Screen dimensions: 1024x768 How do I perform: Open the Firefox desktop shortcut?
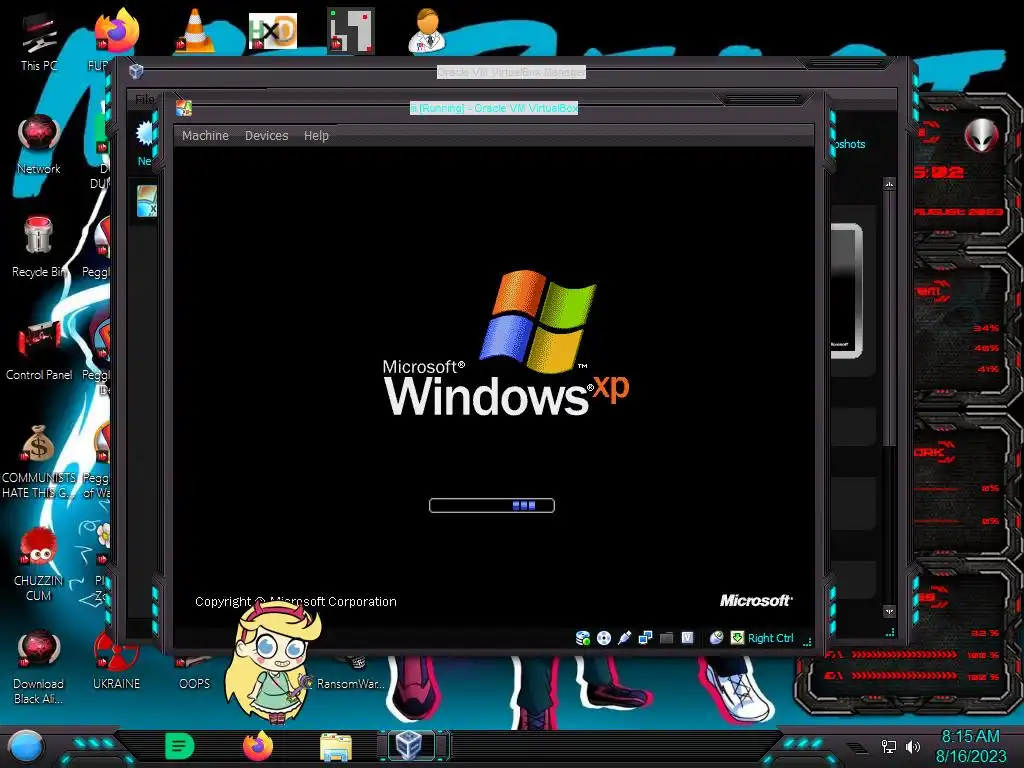(x=116, y=31)
